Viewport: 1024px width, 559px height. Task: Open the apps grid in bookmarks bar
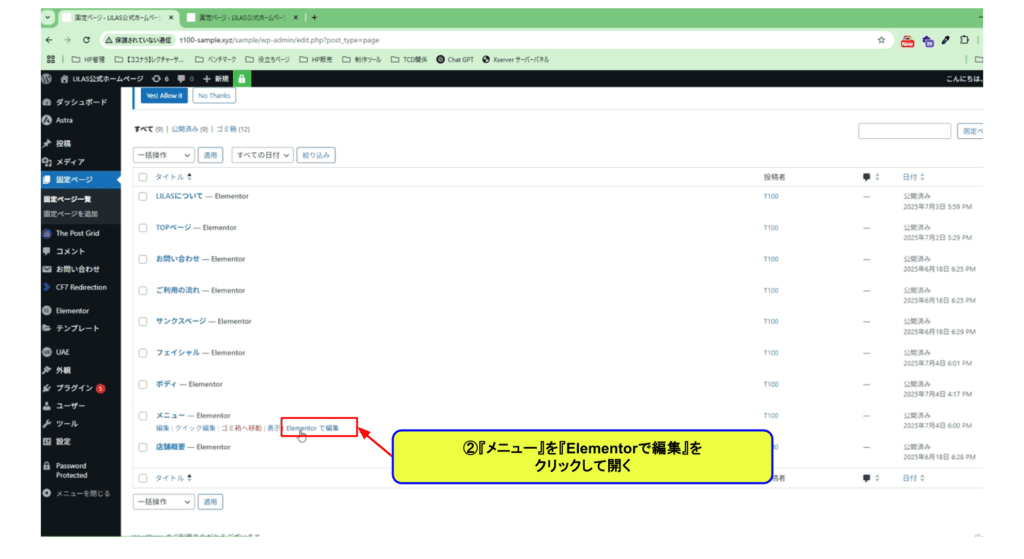point(51,59)
